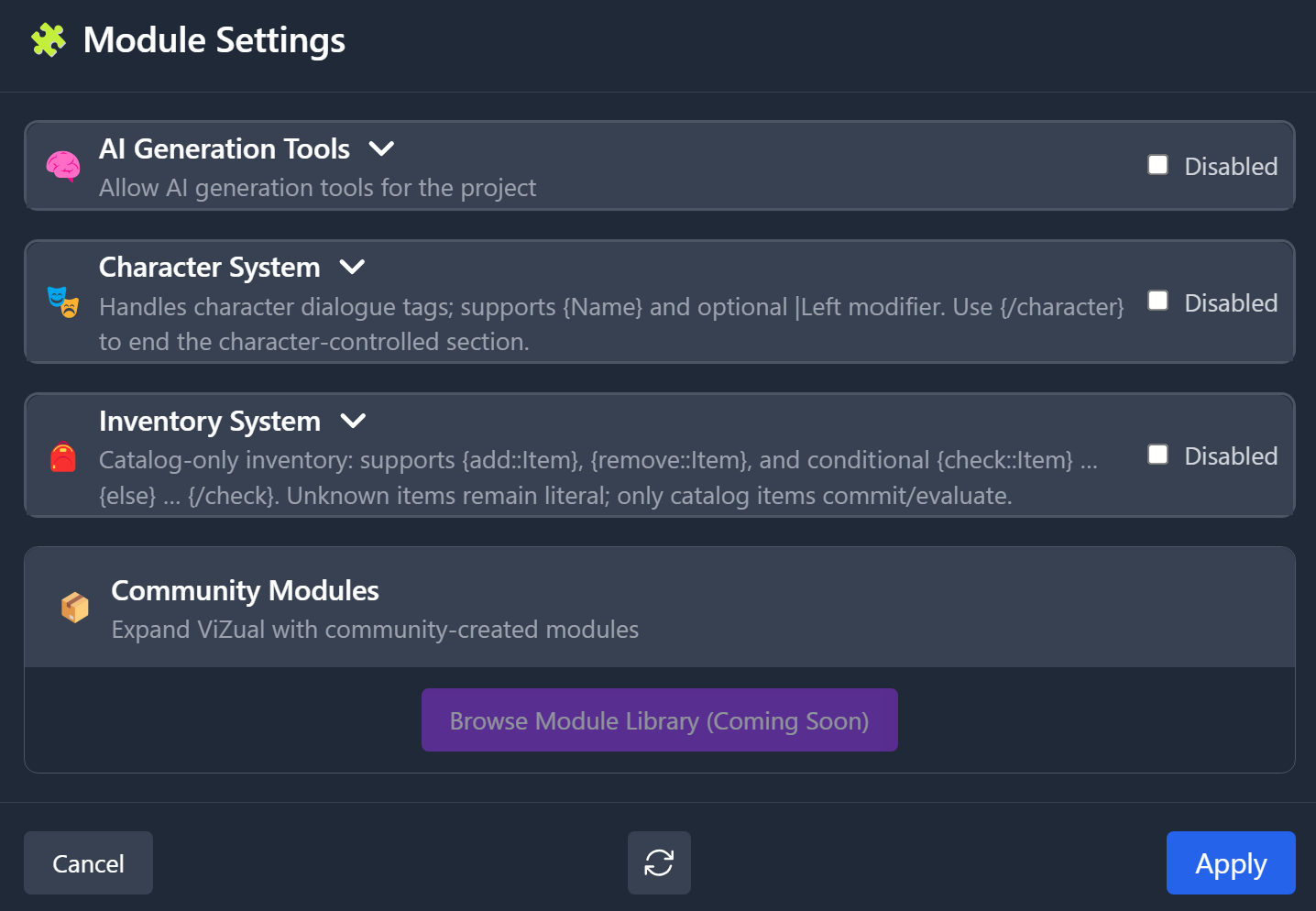Click the refresh icon at the bottom
The height and width of the screenshot is (911, 1316).
coord(659,862)
